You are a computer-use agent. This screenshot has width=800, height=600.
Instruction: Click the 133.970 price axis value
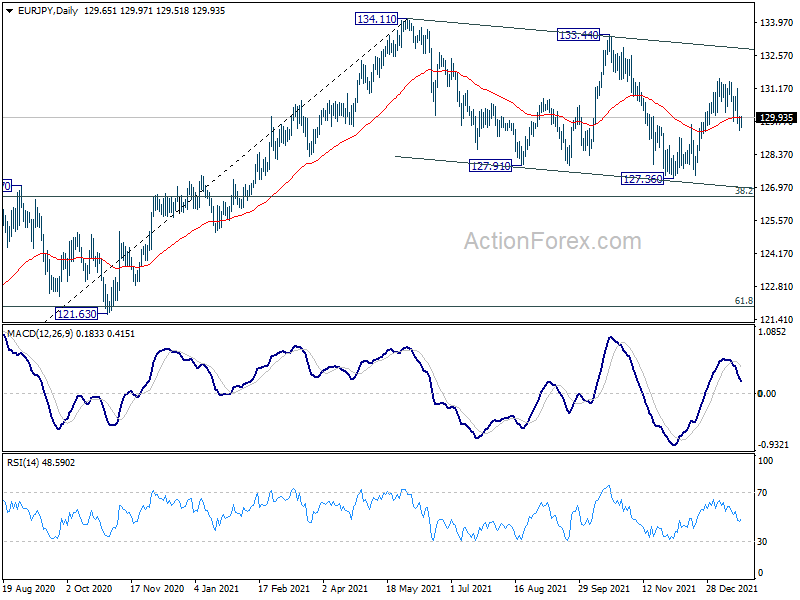pyautogui.click(x=777, y=22)
